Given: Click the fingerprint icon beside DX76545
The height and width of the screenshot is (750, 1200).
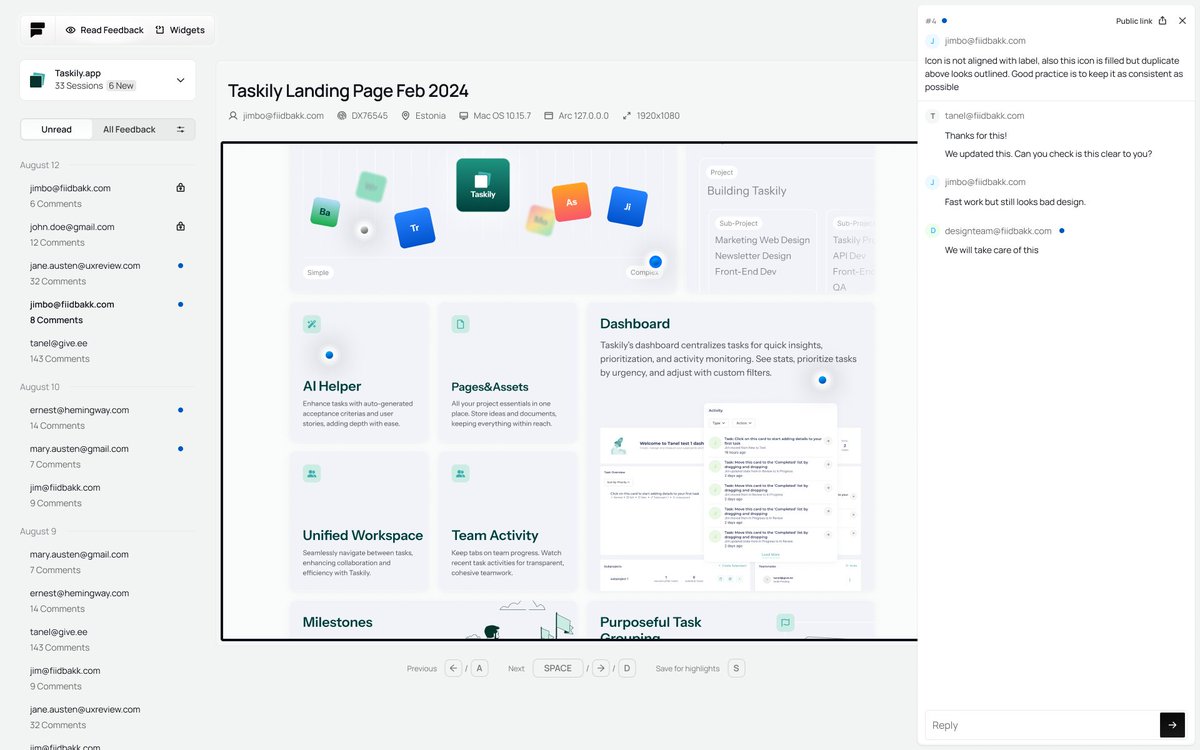Looking at the screenshot, I should [342, 116].
